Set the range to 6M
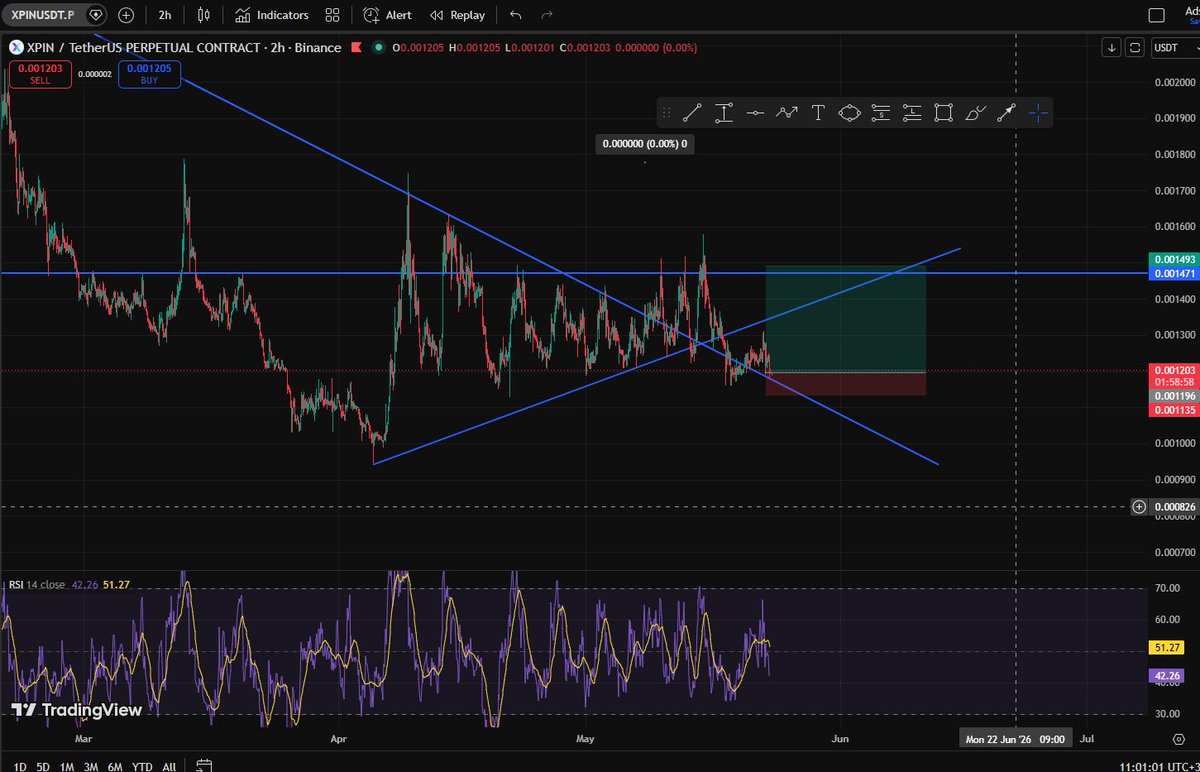 (115, 766)
